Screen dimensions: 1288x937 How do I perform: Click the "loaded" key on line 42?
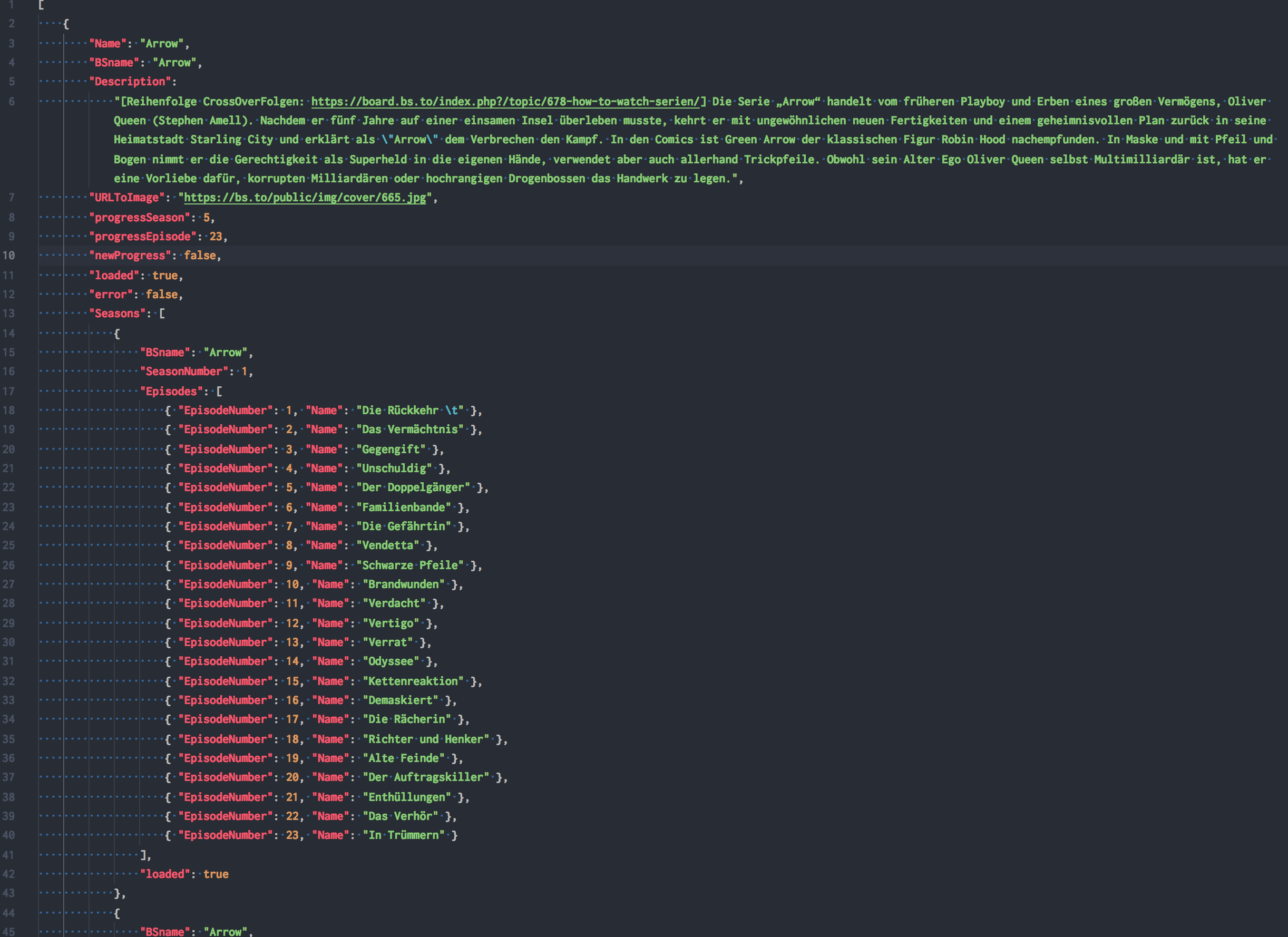point(165,874)
